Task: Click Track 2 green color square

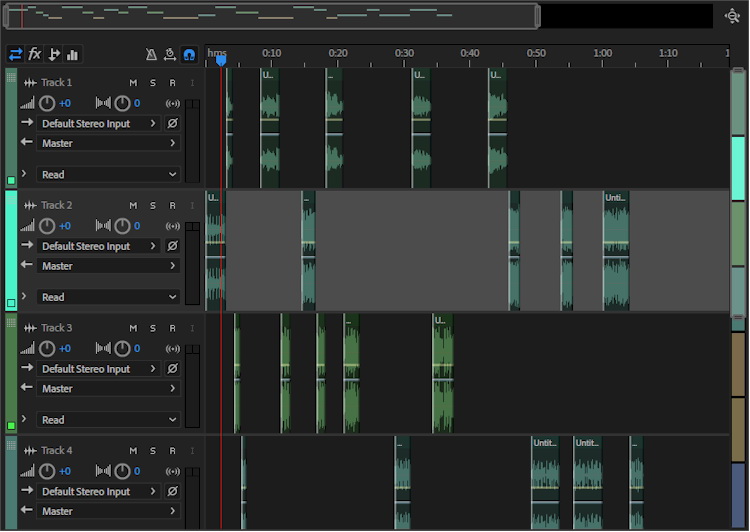Action: tap(11, 303)
